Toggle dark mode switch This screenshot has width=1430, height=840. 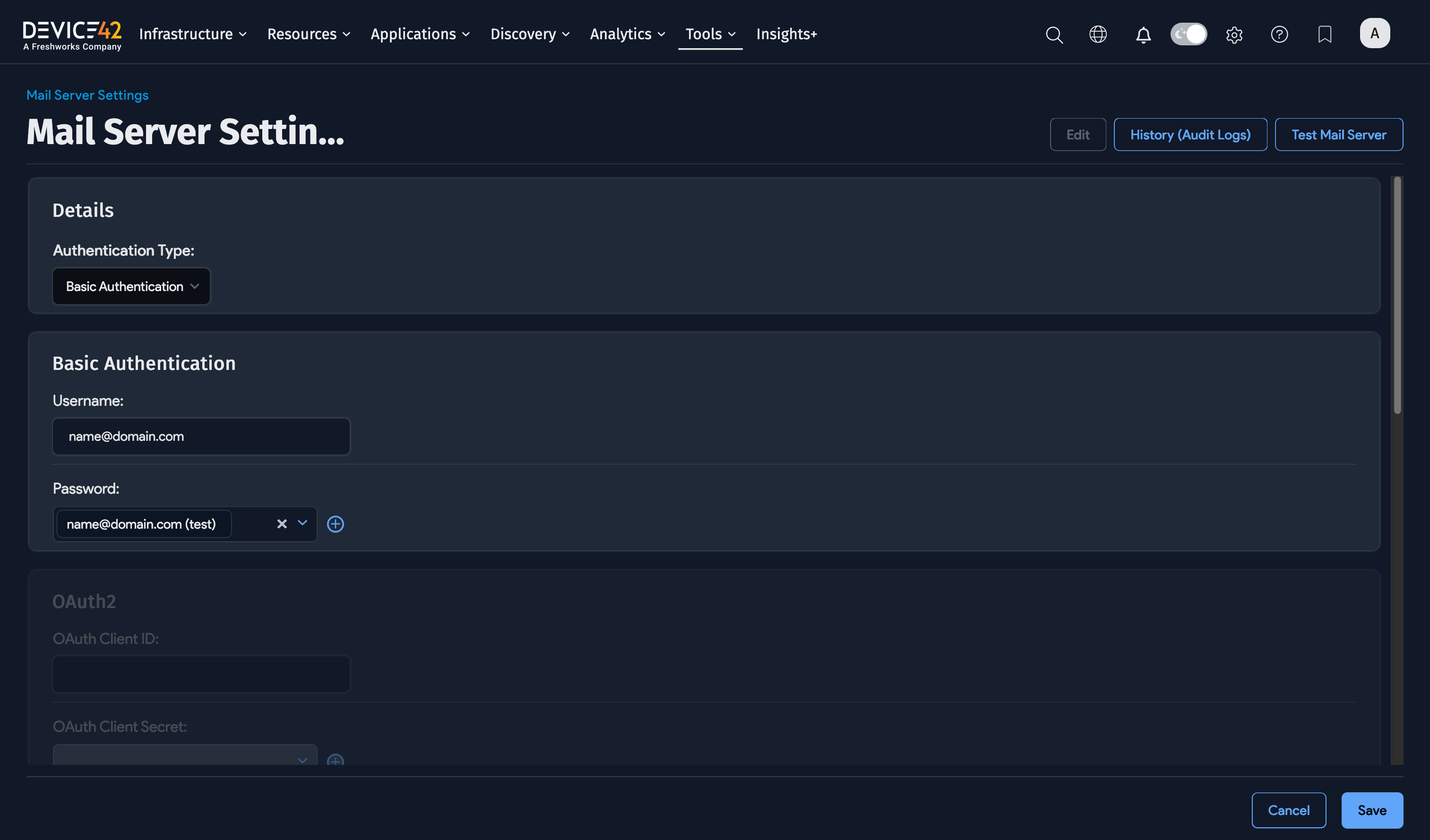pyautogui.click(x=1189, y=34)
